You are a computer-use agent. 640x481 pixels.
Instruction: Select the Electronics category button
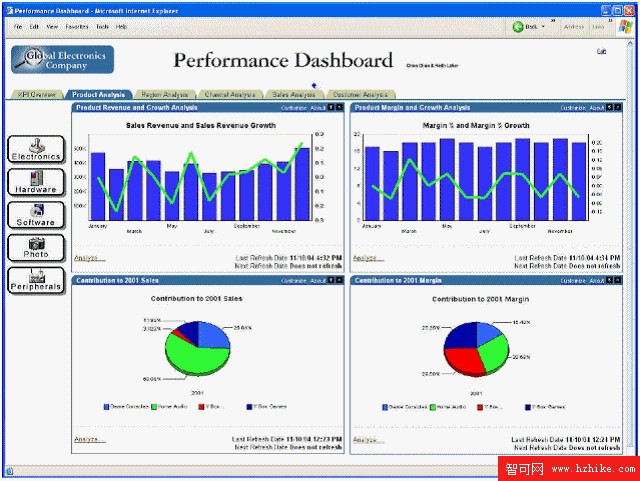point(36,149)
